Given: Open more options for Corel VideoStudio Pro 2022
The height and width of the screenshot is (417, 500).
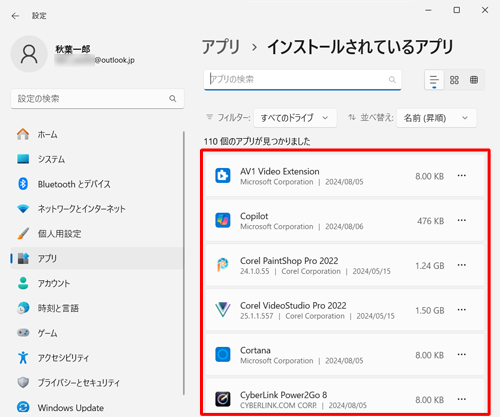Looking at the screenshot, I should click(x=462, y=310).
